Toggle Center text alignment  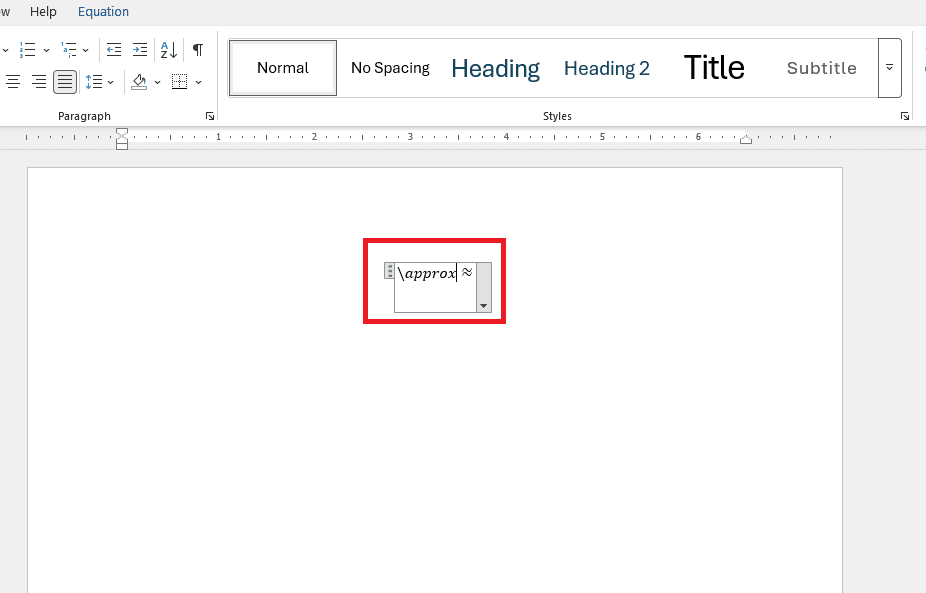click(13, 82)
